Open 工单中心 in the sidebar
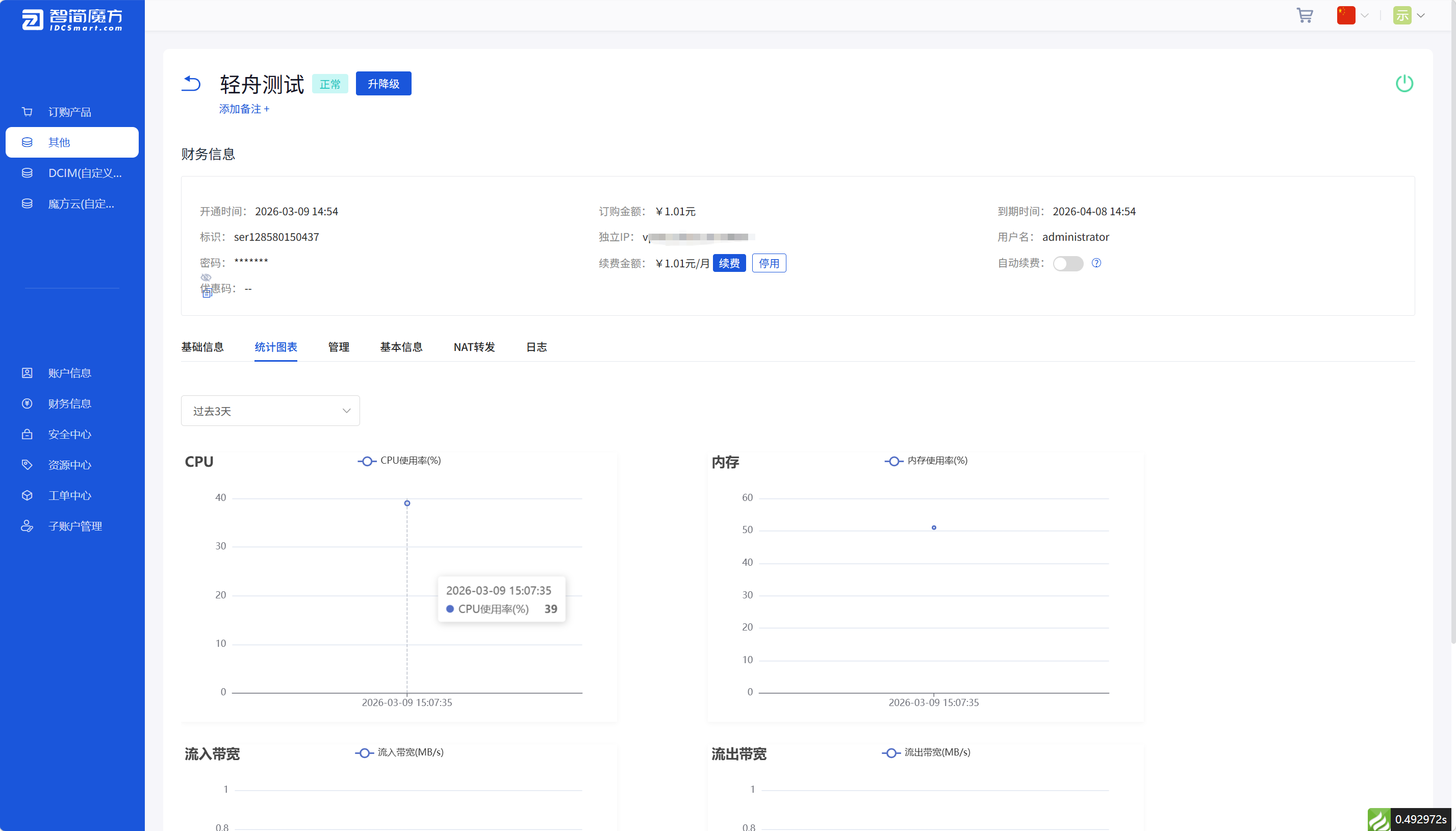 (x=69, y=495)
